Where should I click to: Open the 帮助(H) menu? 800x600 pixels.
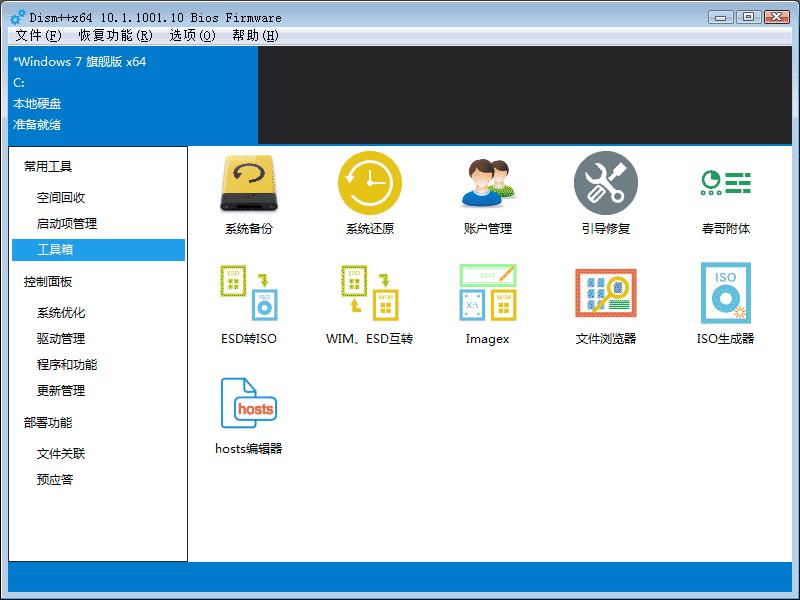tap(255, 35)
